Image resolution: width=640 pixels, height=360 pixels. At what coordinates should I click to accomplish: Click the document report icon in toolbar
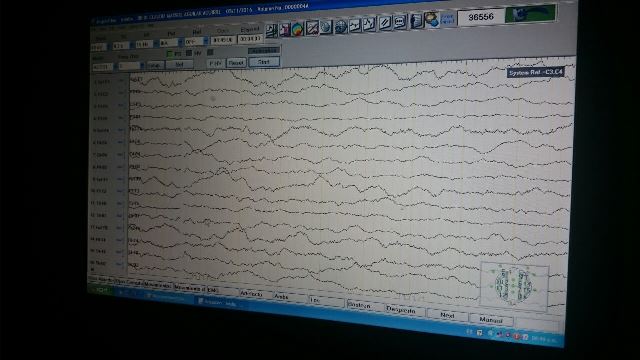(416, 21)
